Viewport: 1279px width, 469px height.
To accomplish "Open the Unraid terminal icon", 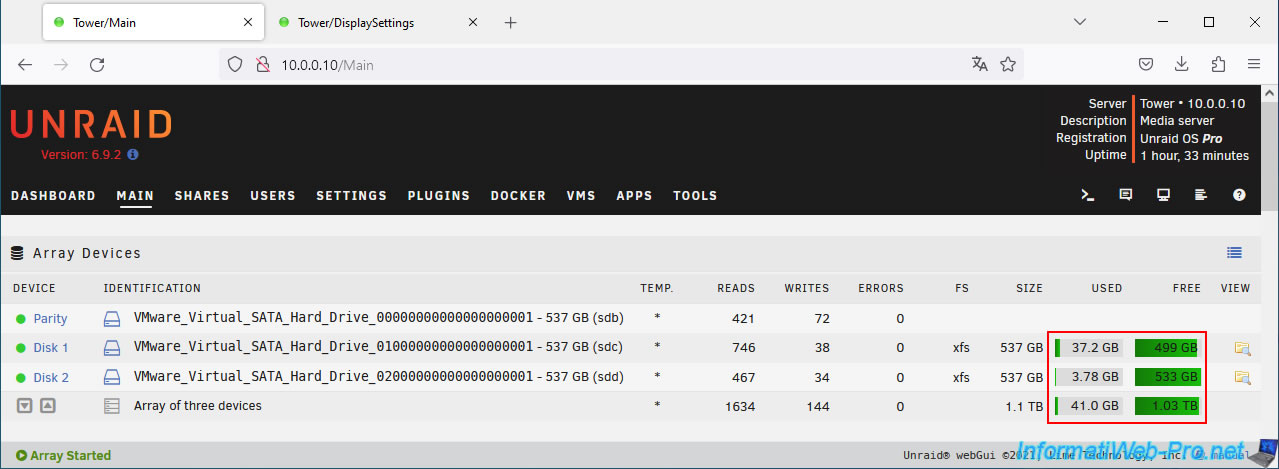I will pyautogui.click(x=1088, y=195).
